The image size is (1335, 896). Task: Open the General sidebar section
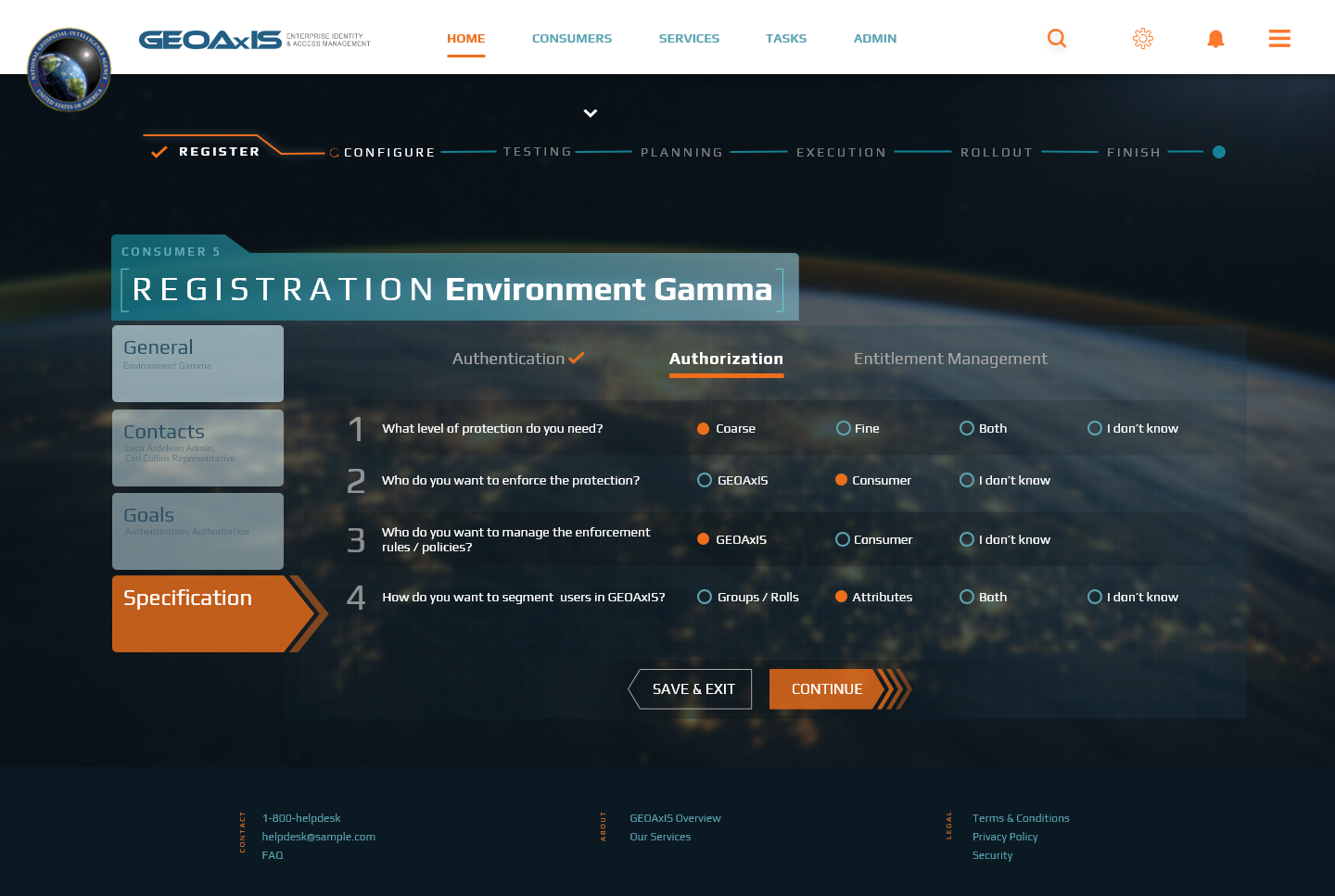197,363
